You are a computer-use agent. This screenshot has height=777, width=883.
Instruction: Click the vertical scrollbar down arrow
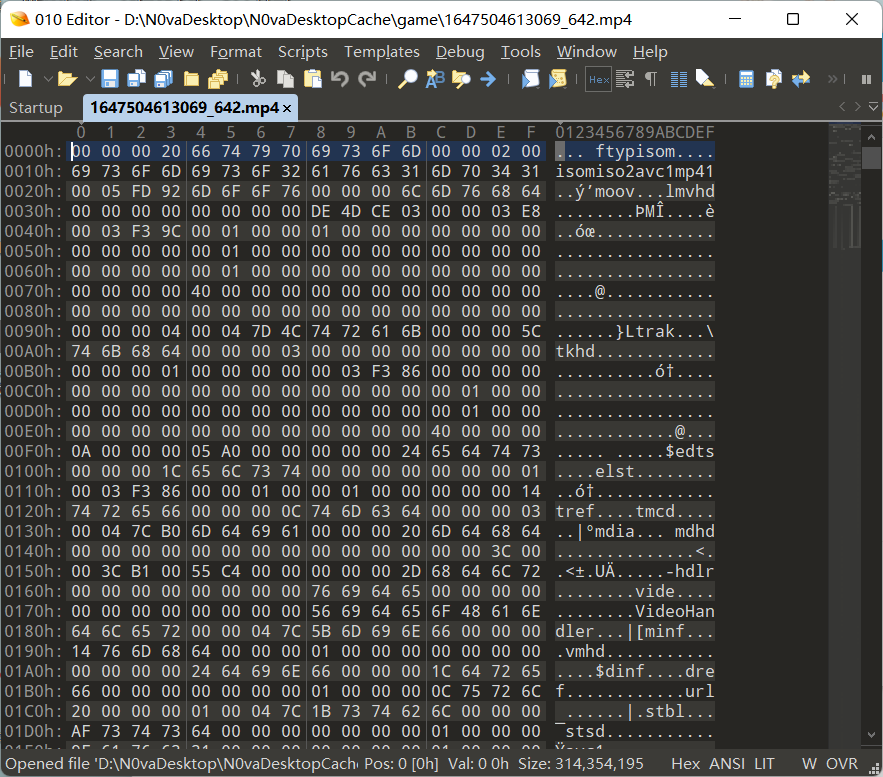pyautogui.click(x=871, y=735)
